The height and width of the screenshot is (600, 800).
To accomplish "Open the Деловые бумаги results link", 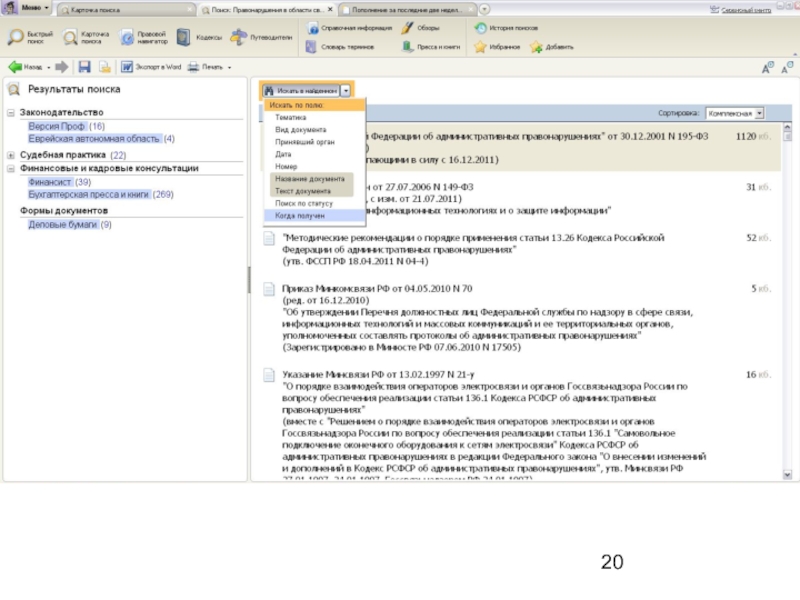I will coord(62,224).
